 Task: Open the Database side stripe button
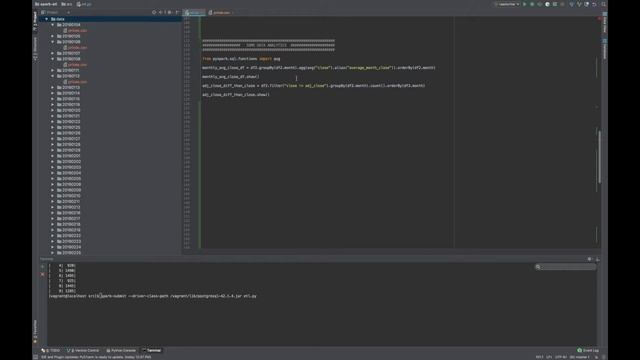(x=604, y=49)
